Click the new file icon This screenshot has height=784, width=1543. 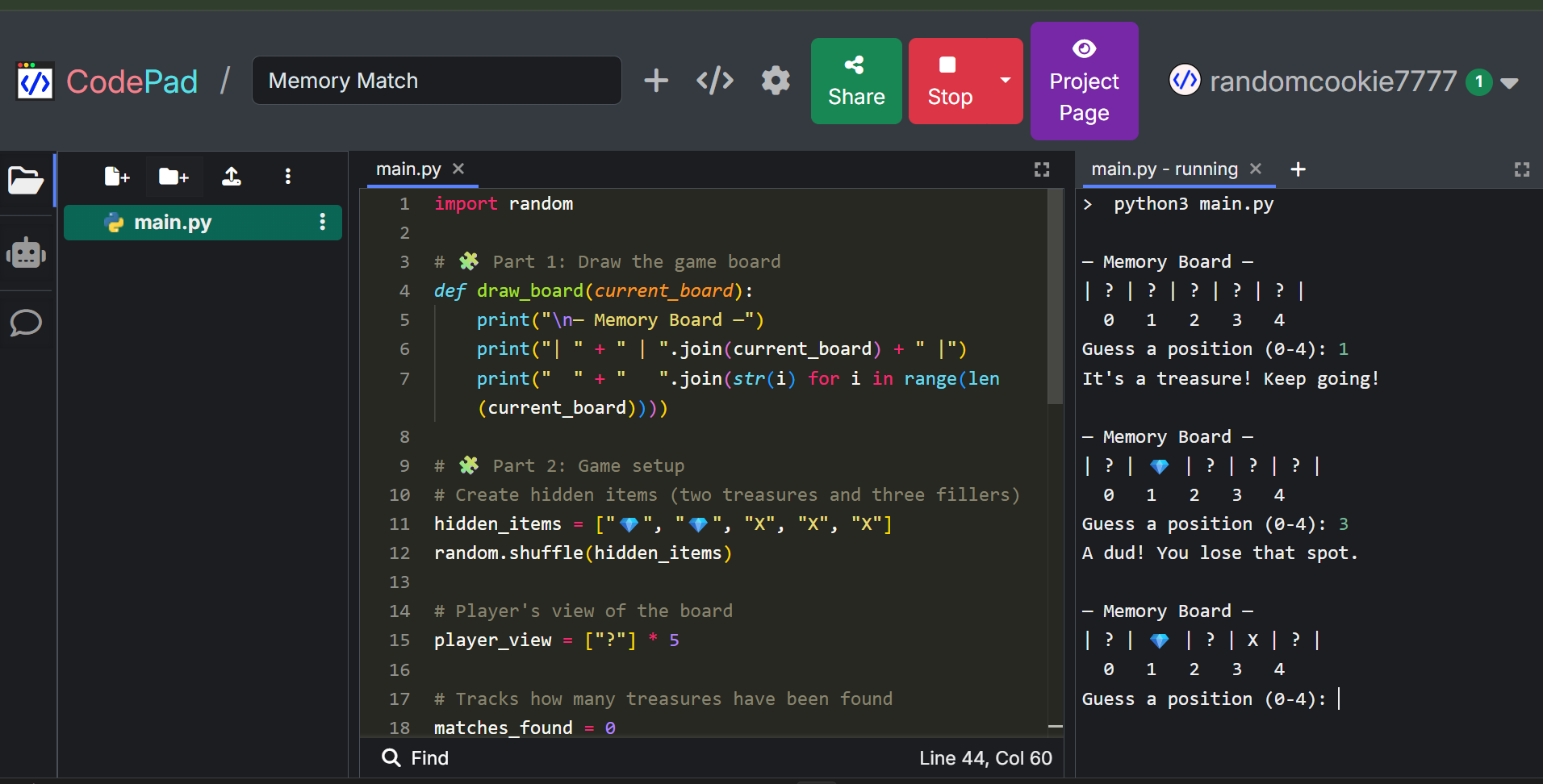coord(116,176)
